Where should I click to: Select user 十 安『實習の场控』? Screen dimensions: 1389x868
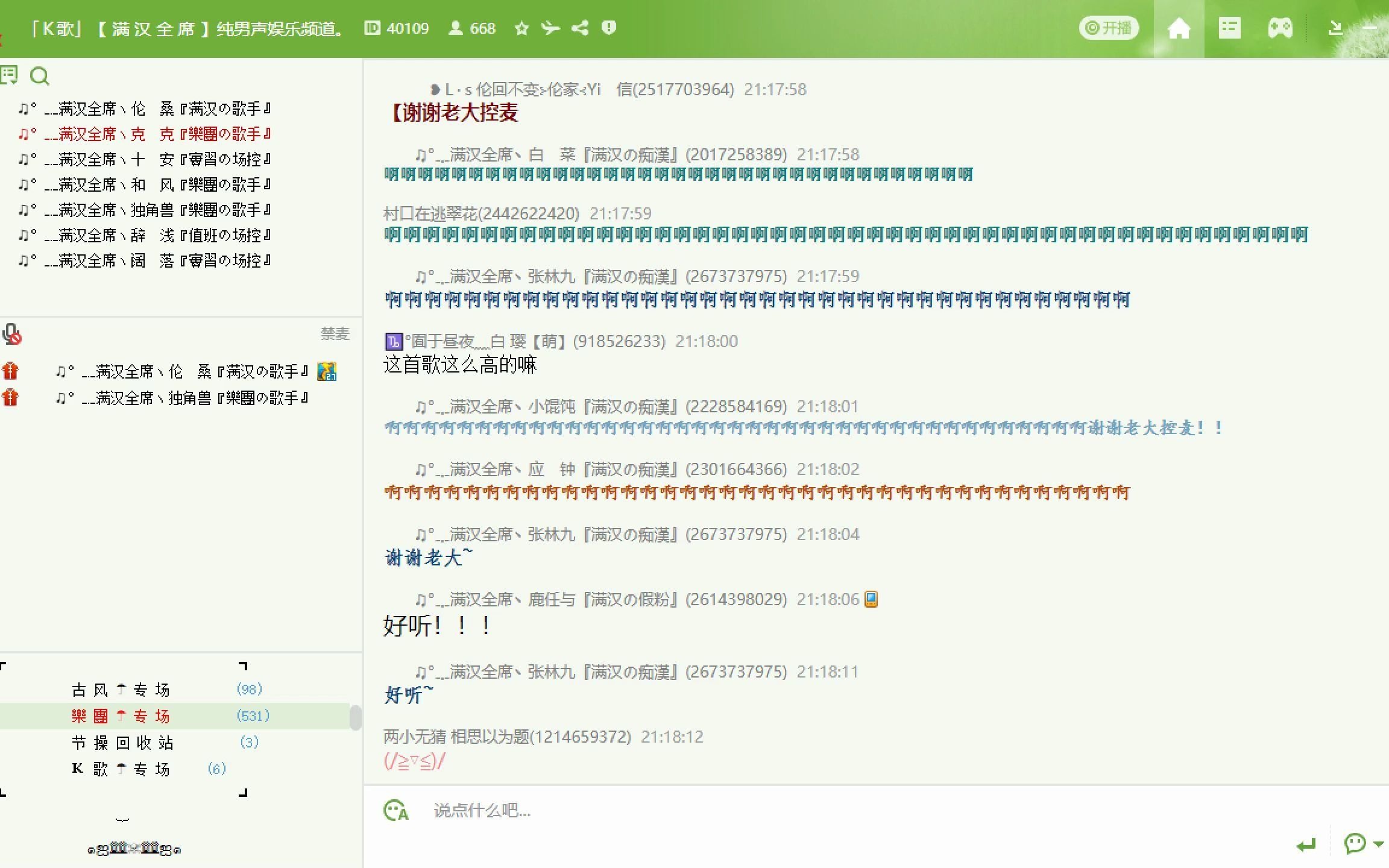tap(145, 159)
